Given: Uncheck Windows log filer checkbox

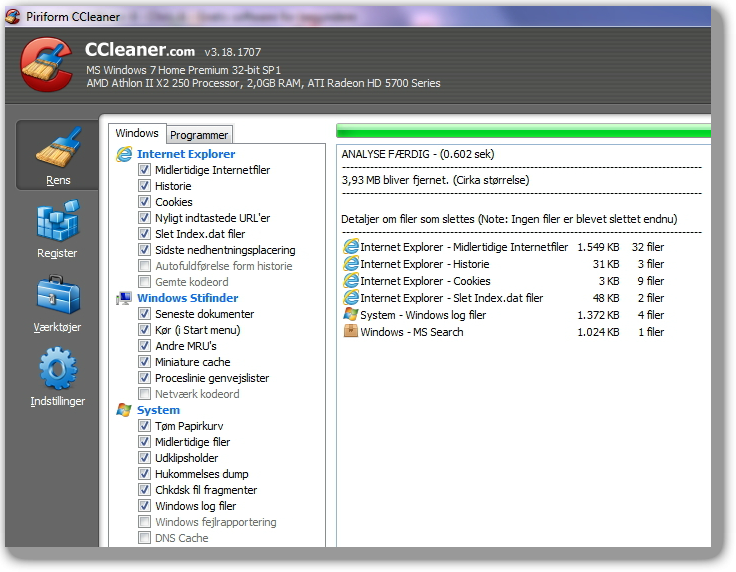Looking at the screenshot, I should click(144, 505).
